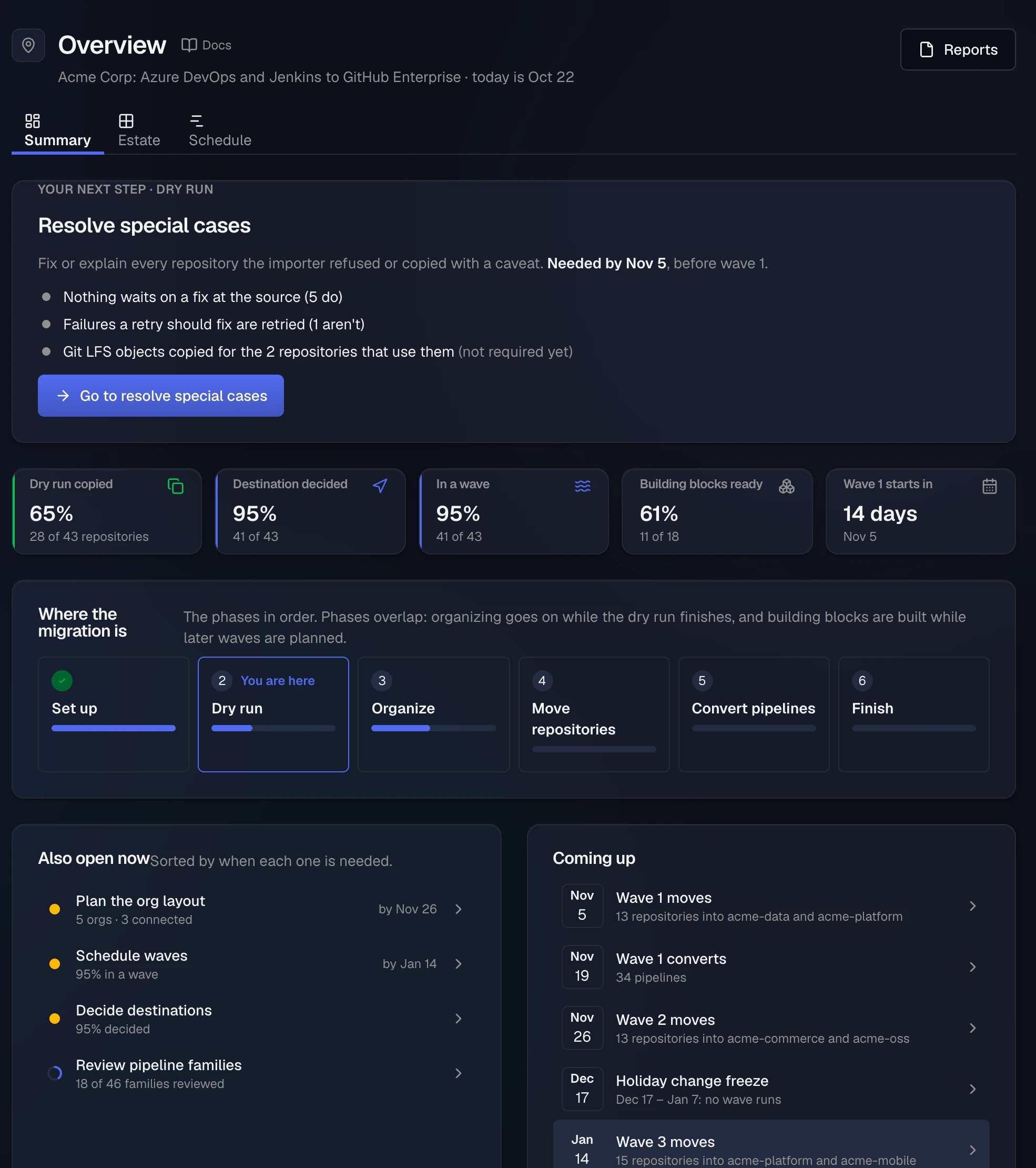Switch to the Estate tab
The height and width of the screenshot is (1168, 1036).
pyautogui.click(x=139, y=132)
